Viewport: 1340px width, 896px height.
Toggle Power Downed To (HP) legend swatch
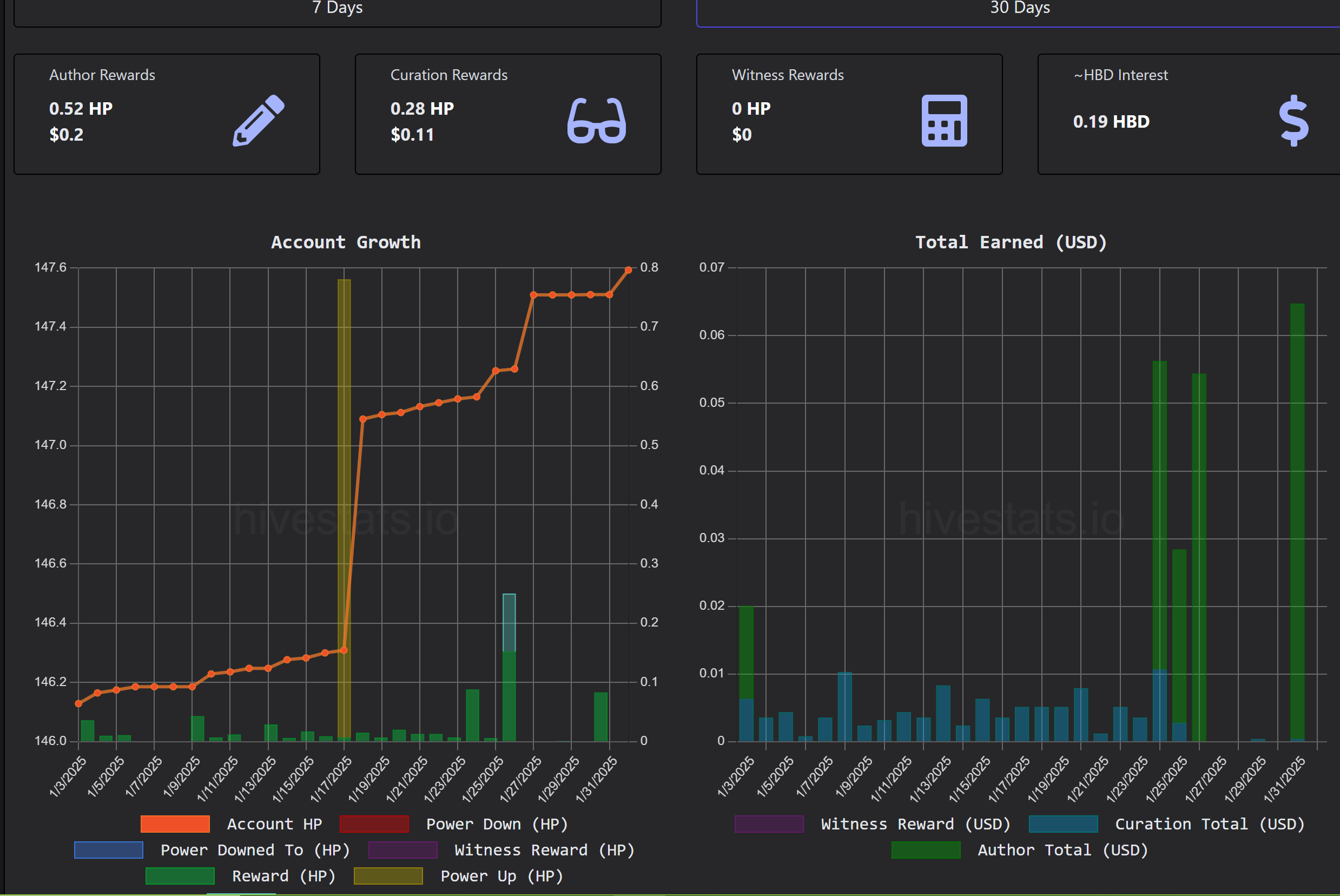click(x=109, y=849)
